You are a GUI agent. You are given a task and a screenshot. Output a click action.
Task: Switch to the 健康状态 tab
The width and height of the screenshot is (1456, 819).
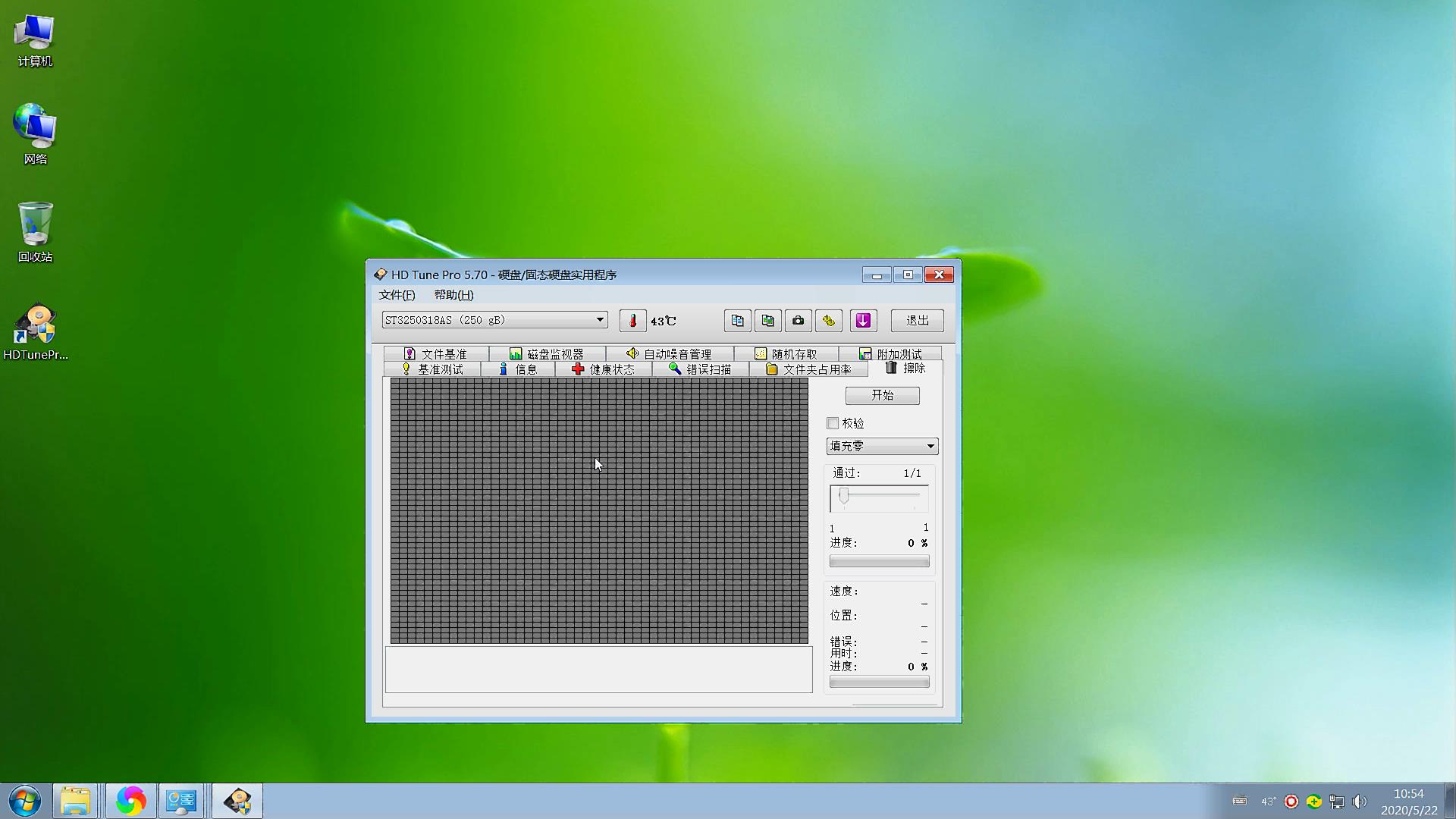pos(604,369)
